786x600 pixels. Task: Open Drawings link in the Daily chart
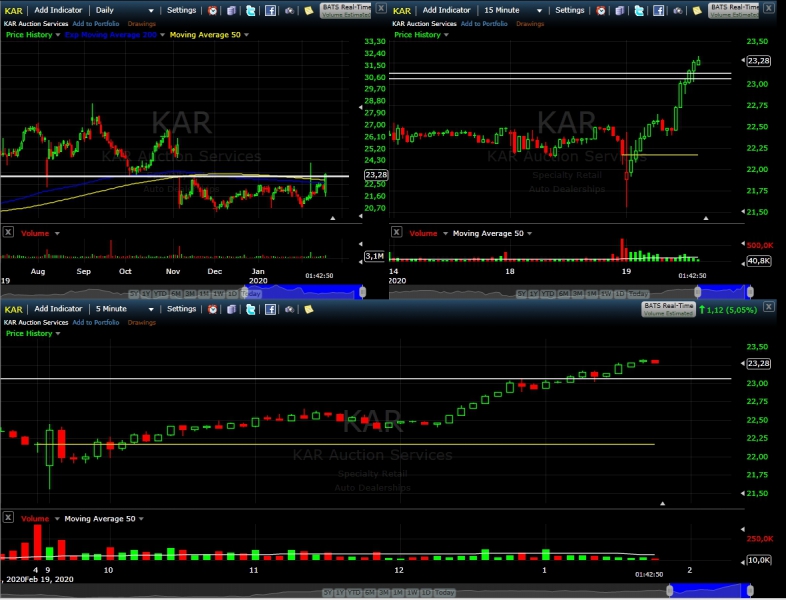[x=141, y=24]
